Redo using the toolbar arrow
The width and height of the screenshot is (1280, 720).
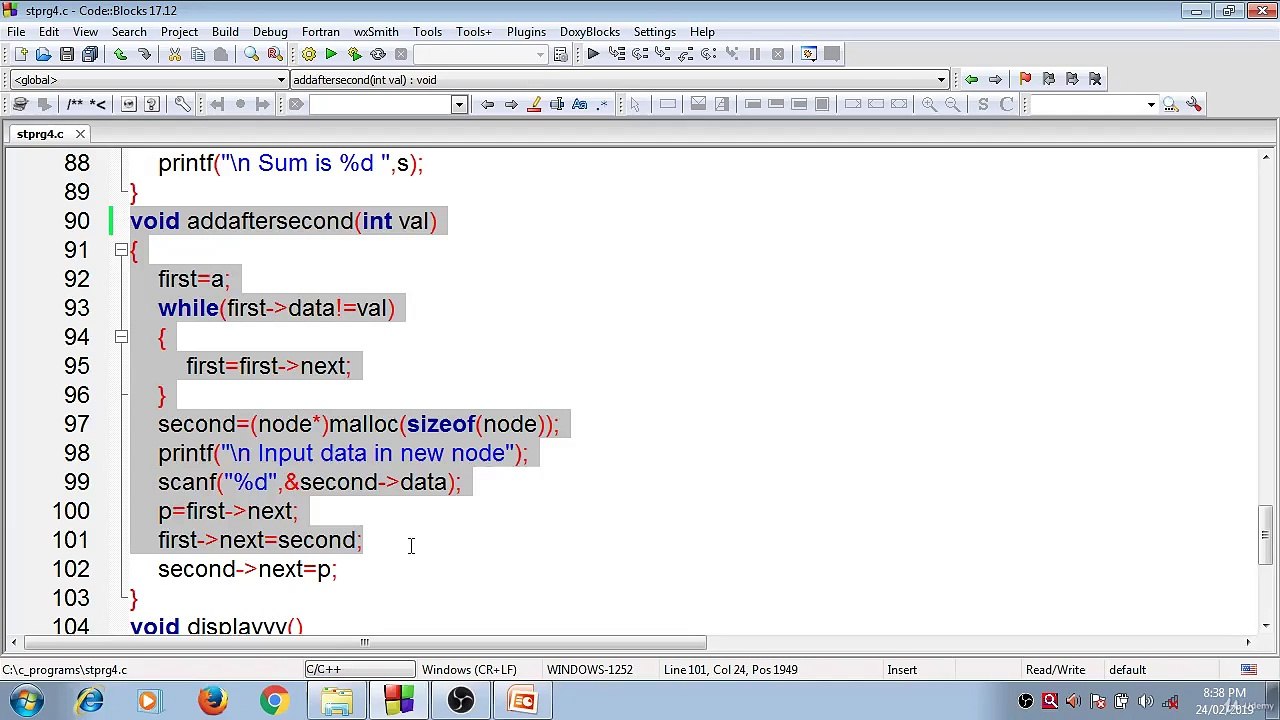[x=144, y=54]
